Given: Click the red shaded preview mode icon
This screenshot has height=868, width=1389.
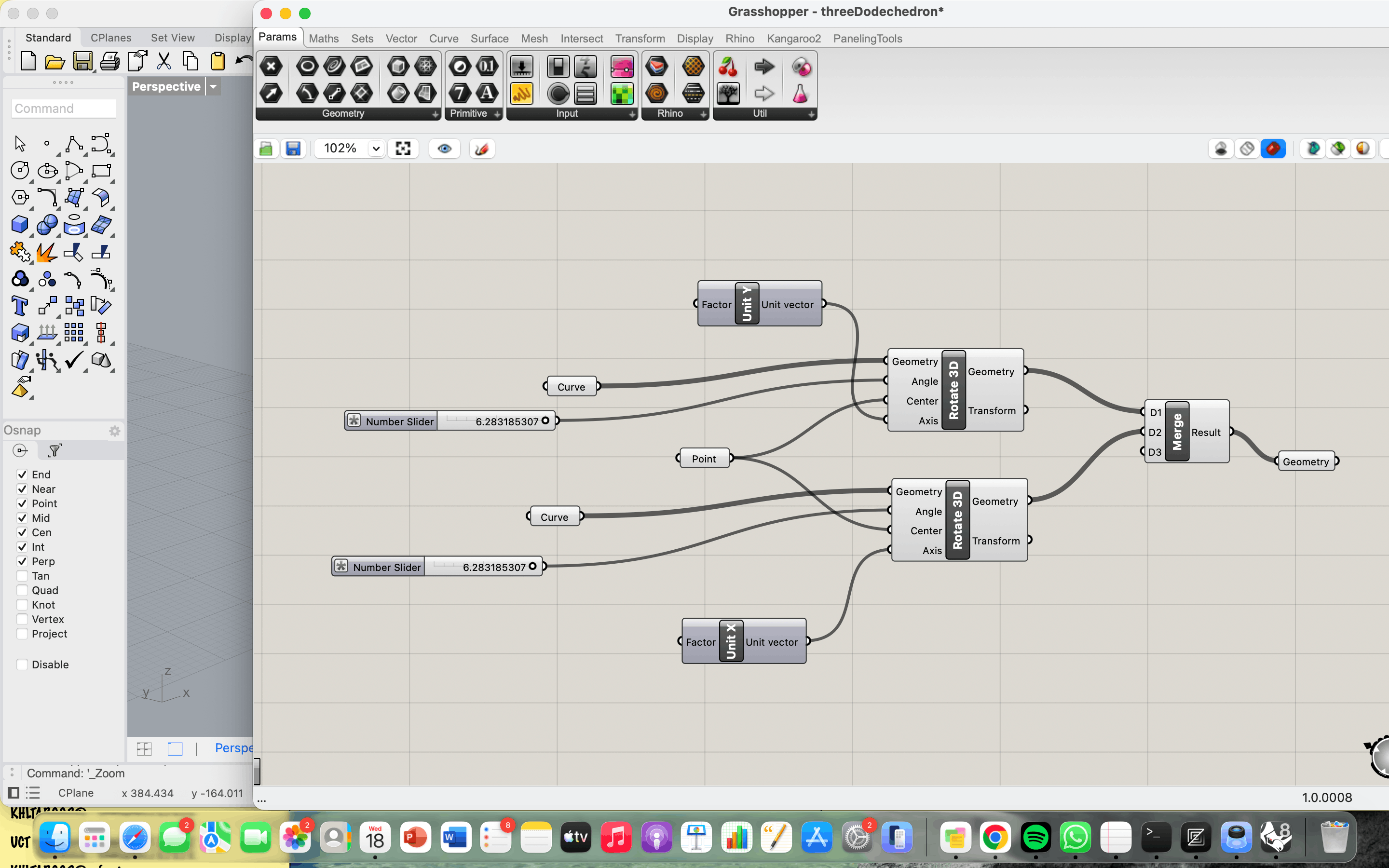Looking at the screenshot, I should click(1272, 149).
